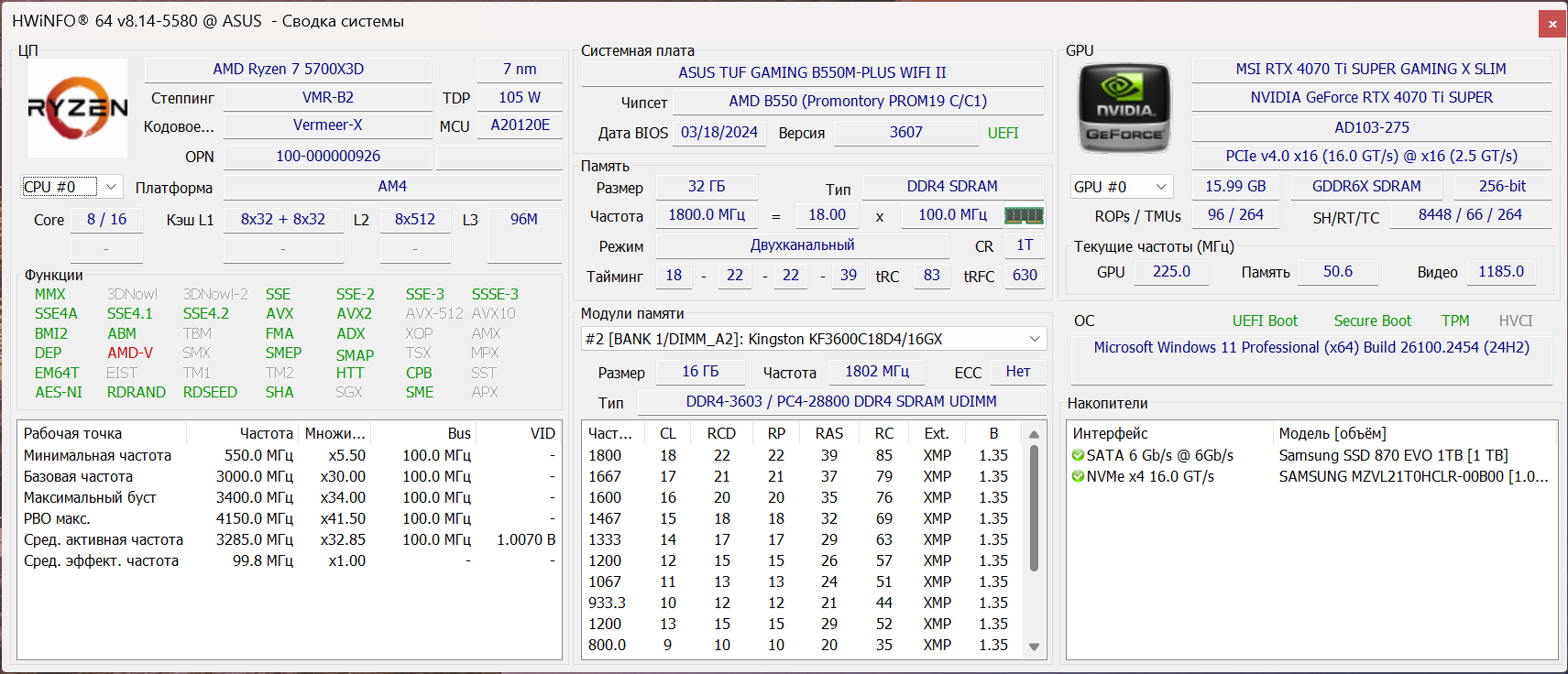
Task: Click the NVIDIA GeForce logo image
Action: tap(1124, 108)
